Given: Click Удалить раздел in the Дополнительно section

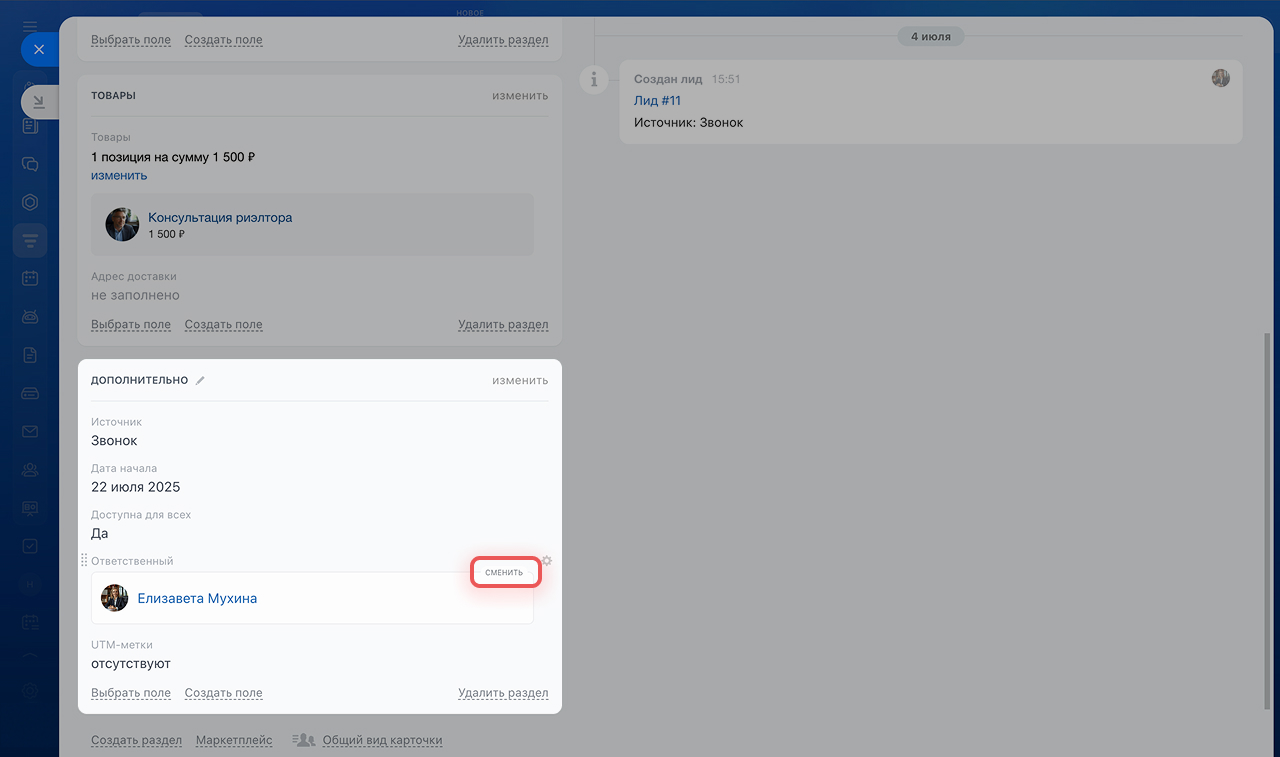Looking at the screenshot, I should 503,692.
